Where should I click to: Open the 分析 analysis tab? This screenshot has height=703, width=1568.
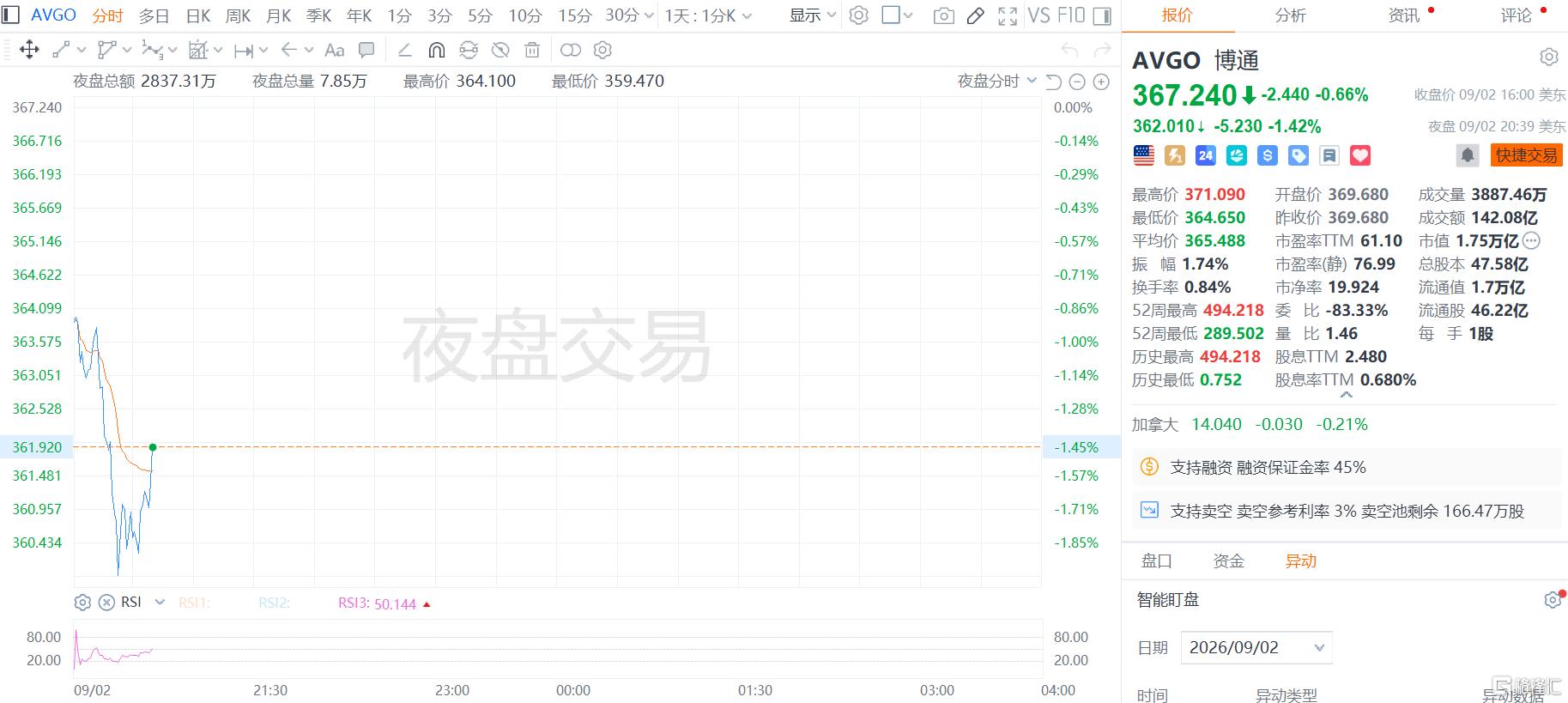coord(1291,15)
